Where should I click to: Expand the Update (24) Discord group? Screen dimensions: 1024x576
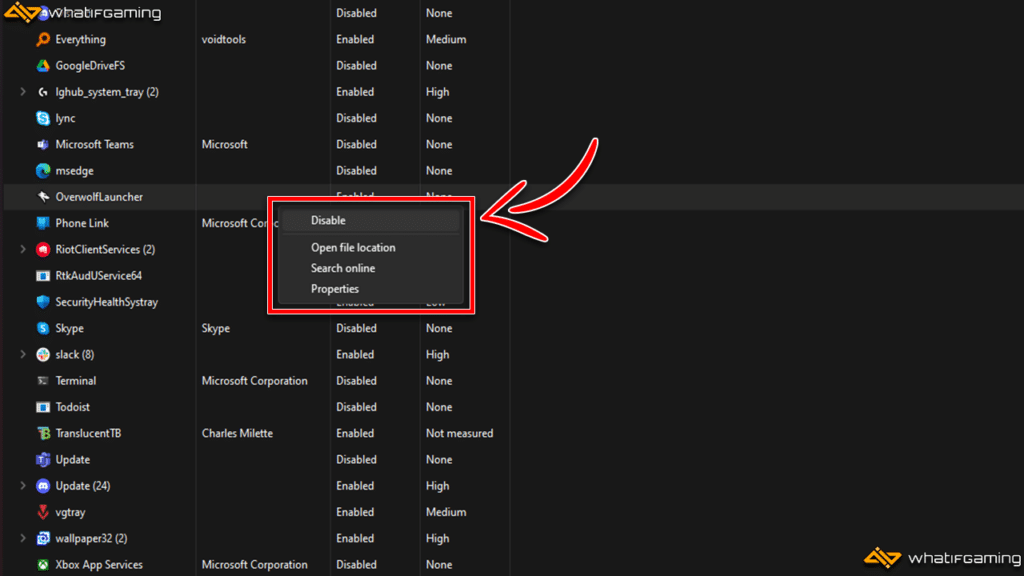(23, 486)
